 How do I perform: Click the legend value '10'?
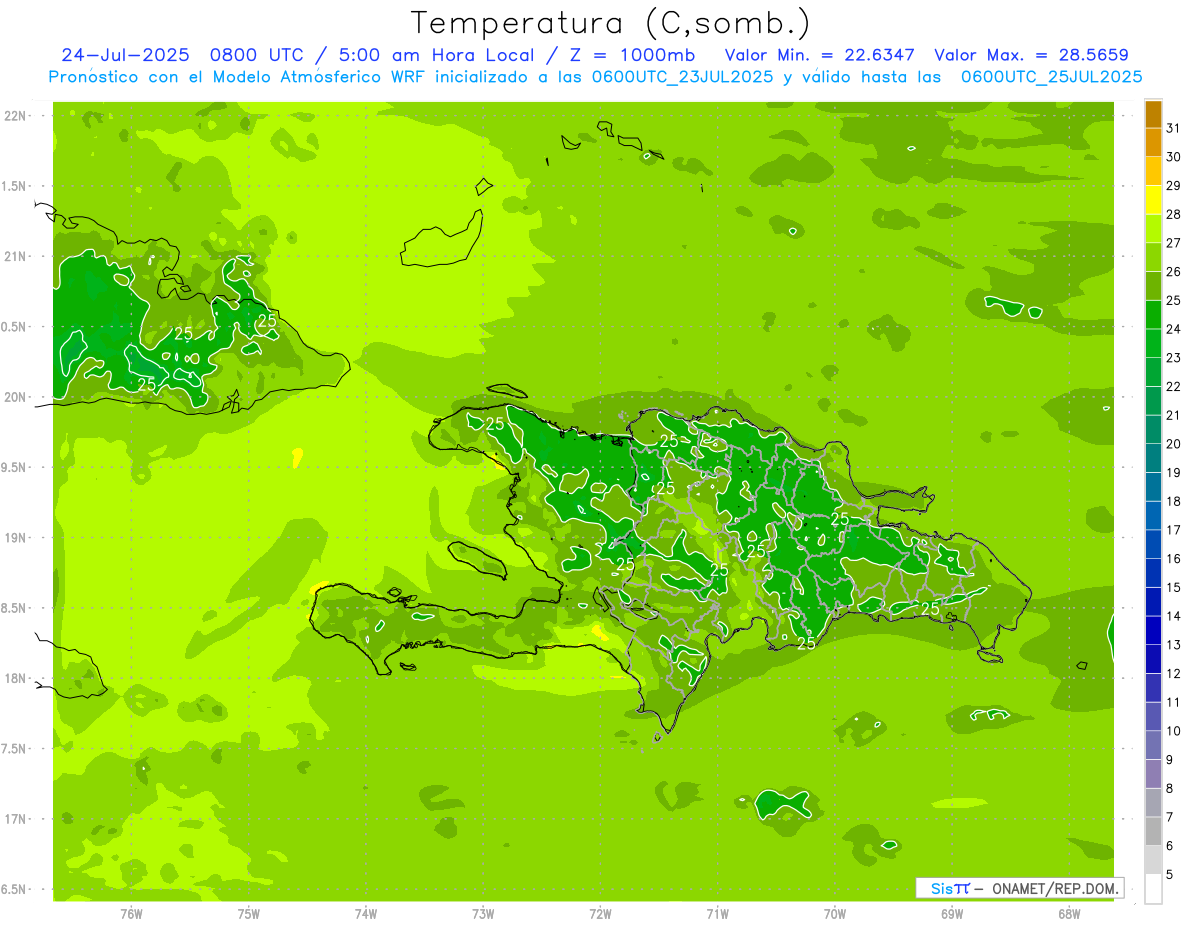tap(1174, 731)
